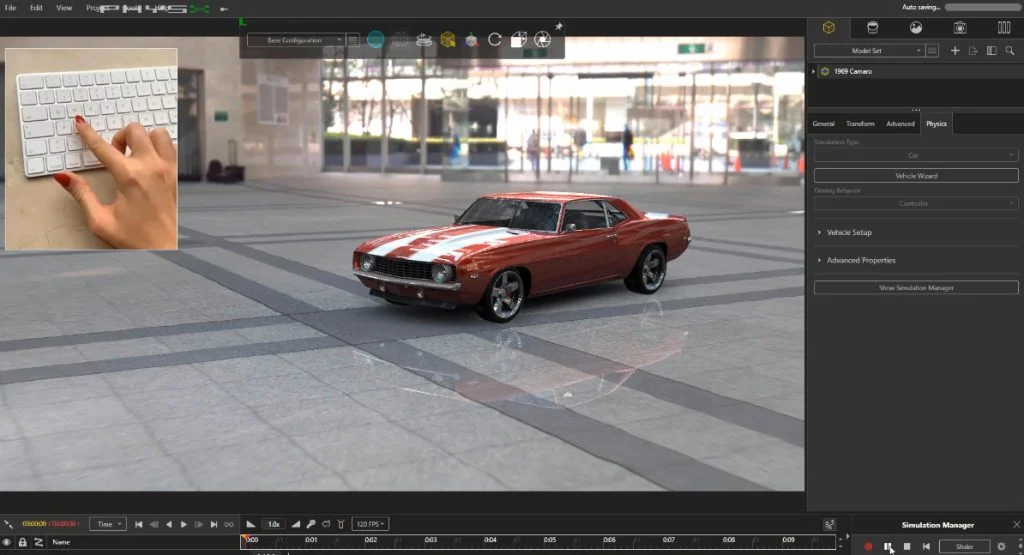Open the Simulation Manager settings gear
The image size is (1024, 555).
1001,546
